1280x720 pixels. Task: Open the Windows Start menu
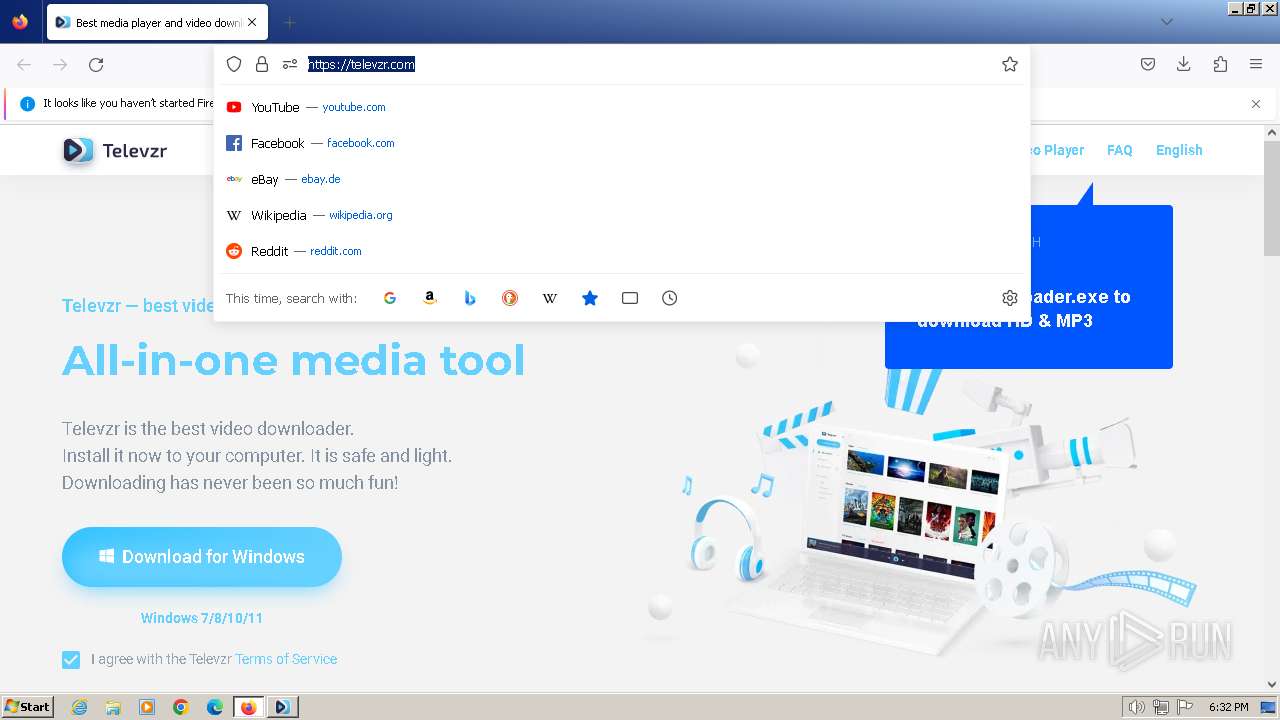27,707
